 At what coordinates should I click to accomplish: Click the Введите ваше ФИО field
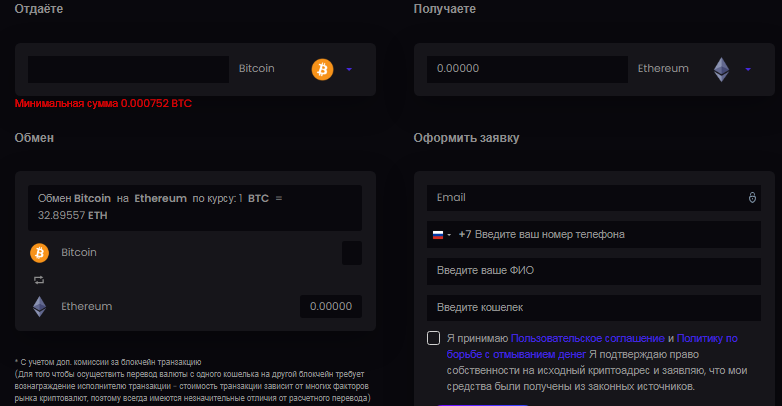[x=594, y=271]
